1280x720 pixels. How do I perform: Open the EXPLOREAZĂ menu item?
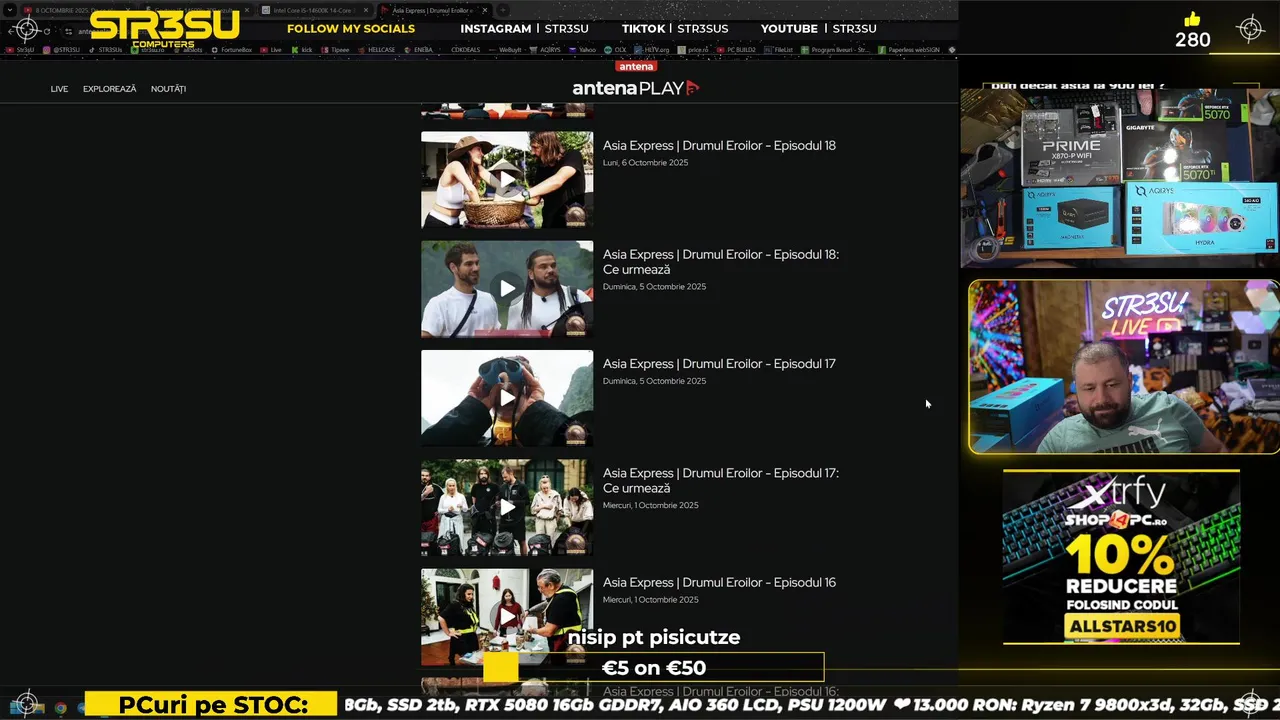click(x=109, y=89)
